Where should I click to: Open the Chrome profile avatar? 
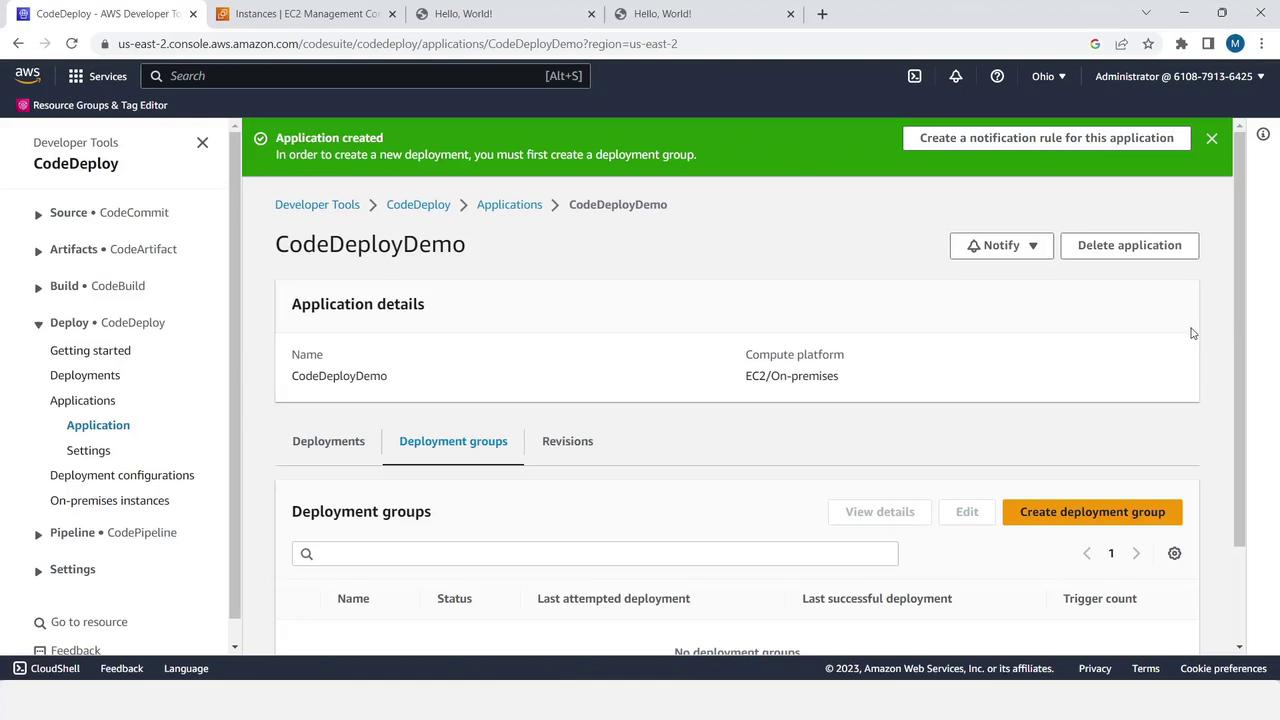[1235, 44]
